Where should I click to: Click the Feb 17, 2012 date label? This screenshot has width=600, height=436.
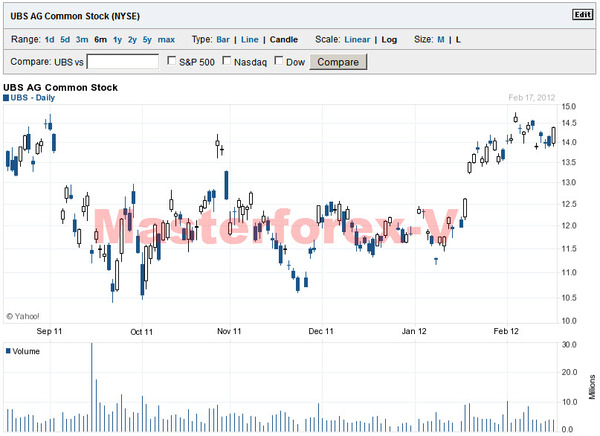coord(532,98)
